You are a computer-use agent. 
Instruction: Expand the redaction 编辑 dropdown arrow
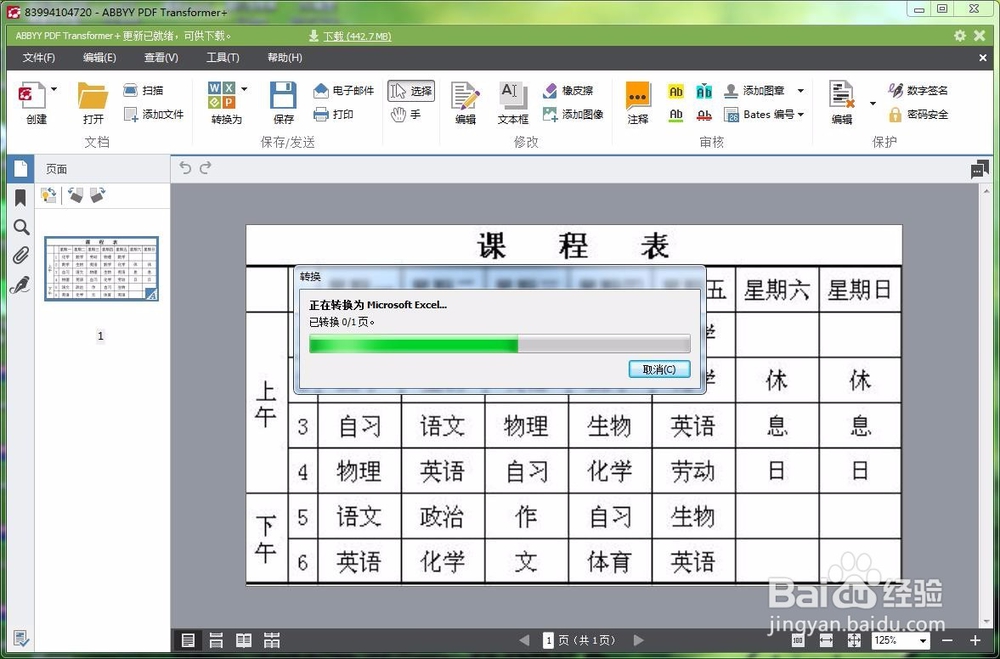[x=872, y=103]
